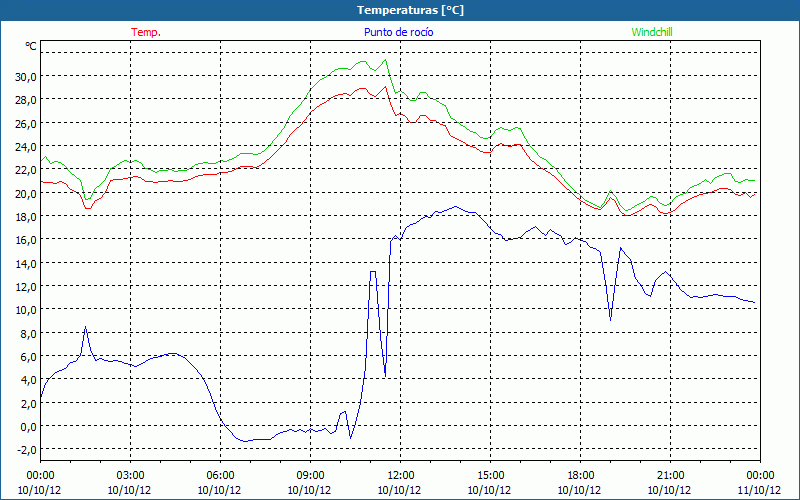800x500 pixels.
Task: Click the '8,0' y-axis value
Action: [x=28, y=334]
